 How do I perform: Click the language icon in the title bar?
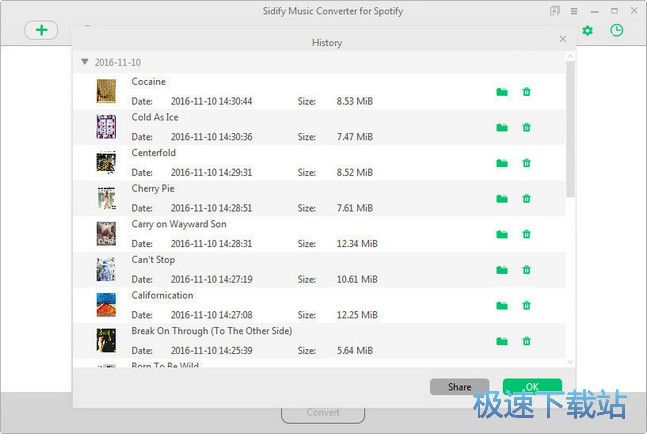click(x=555, y=11)
